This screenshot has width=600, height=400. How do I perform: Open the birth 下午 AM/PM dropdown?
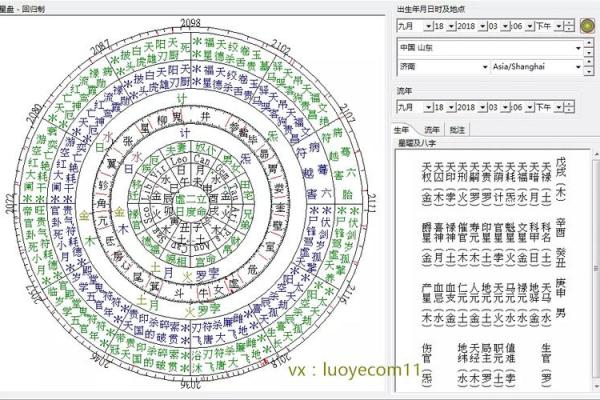(560, 26)
